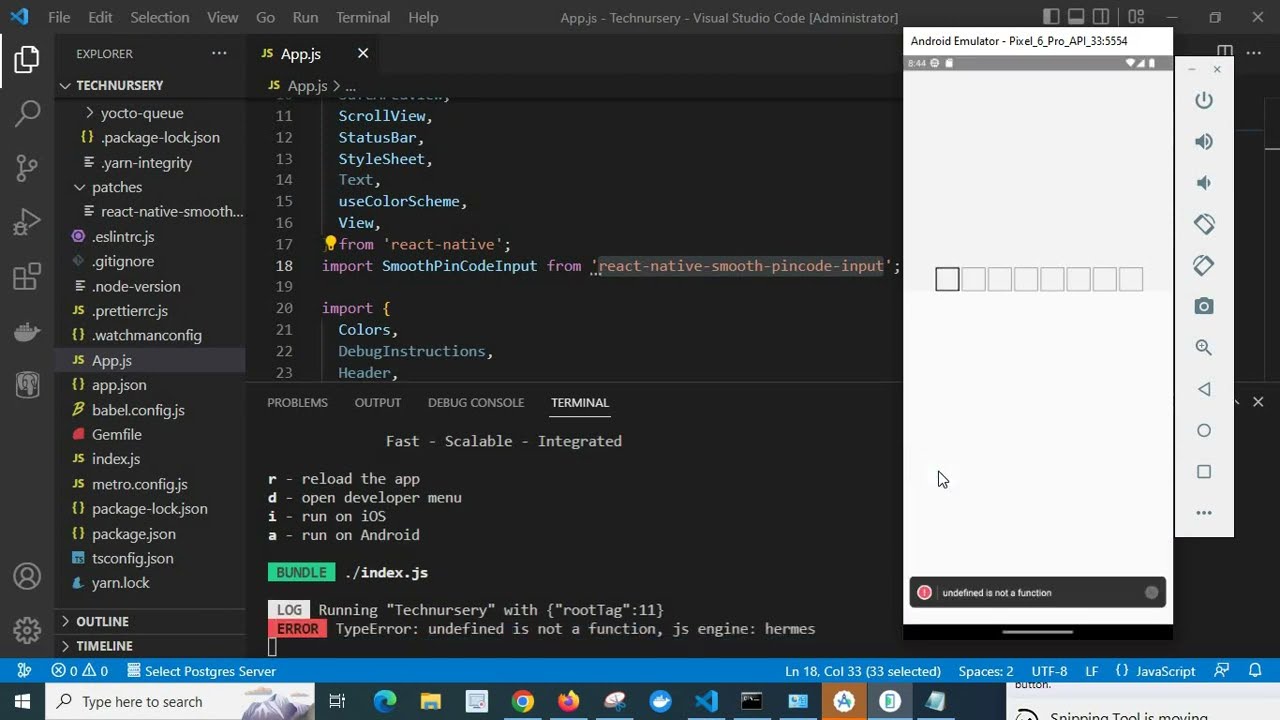Close the App.js editor tab
The width and height of the screenshot is (1280, 720).
(x=363, y=53)
